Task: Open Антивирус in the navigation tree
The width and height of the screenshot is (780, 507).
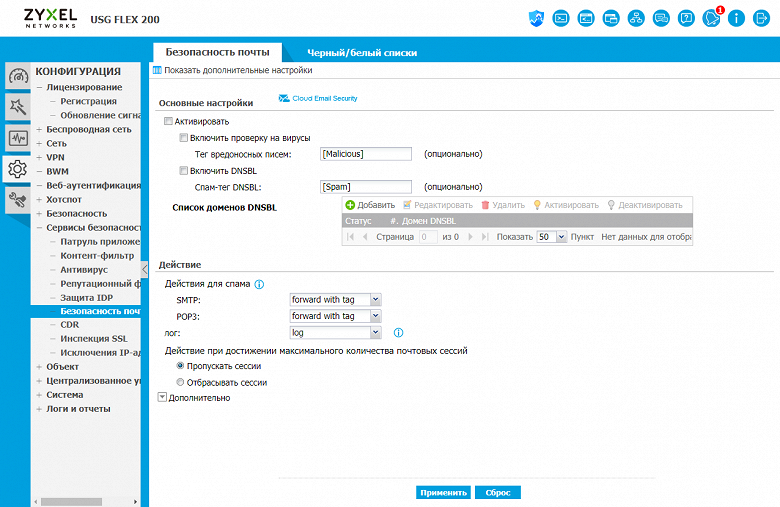Action: coord(84,269)
